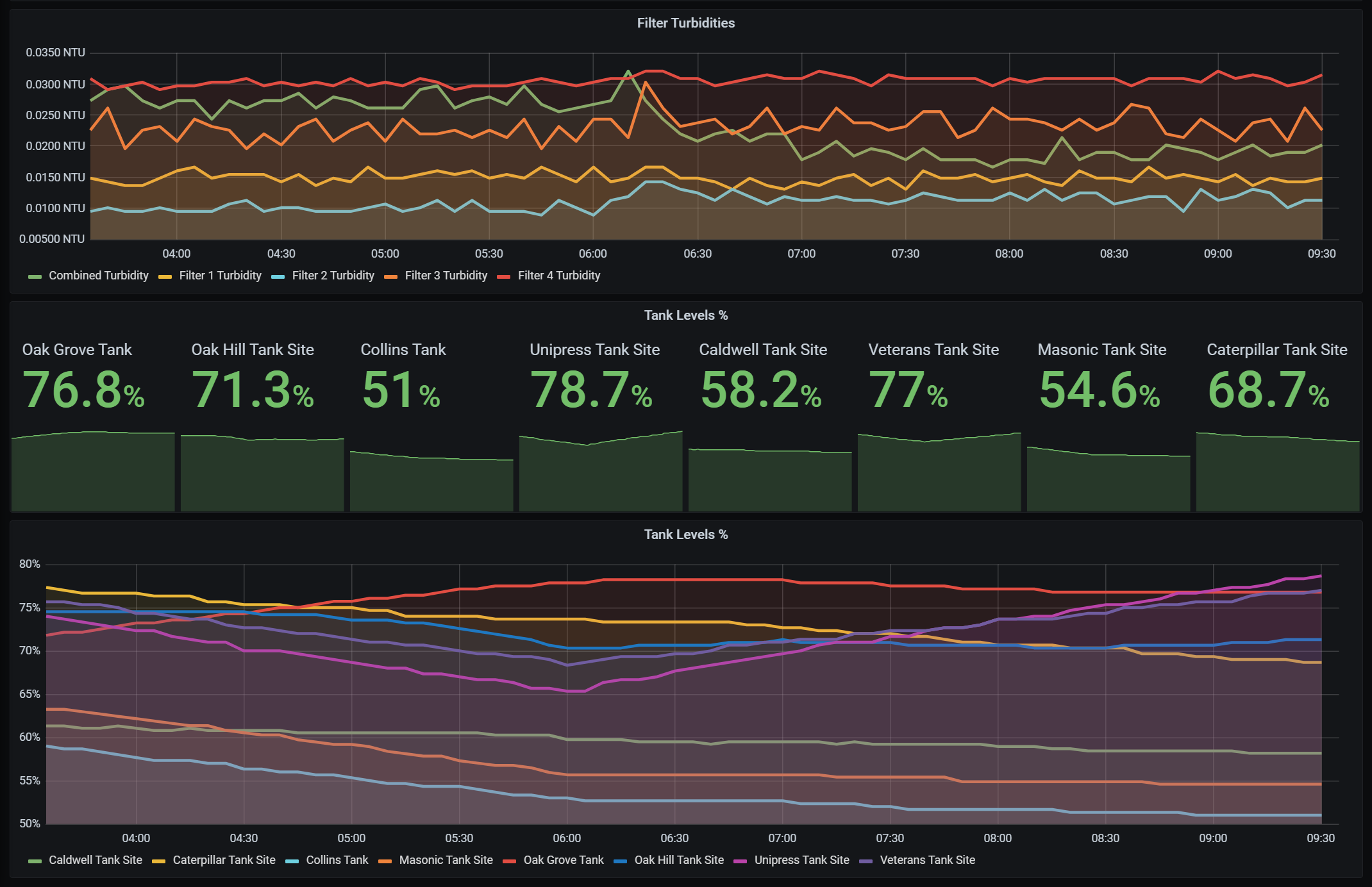Click the cyan Collins Tank legend swatch

pyautogui.click(x=292, y=861)
